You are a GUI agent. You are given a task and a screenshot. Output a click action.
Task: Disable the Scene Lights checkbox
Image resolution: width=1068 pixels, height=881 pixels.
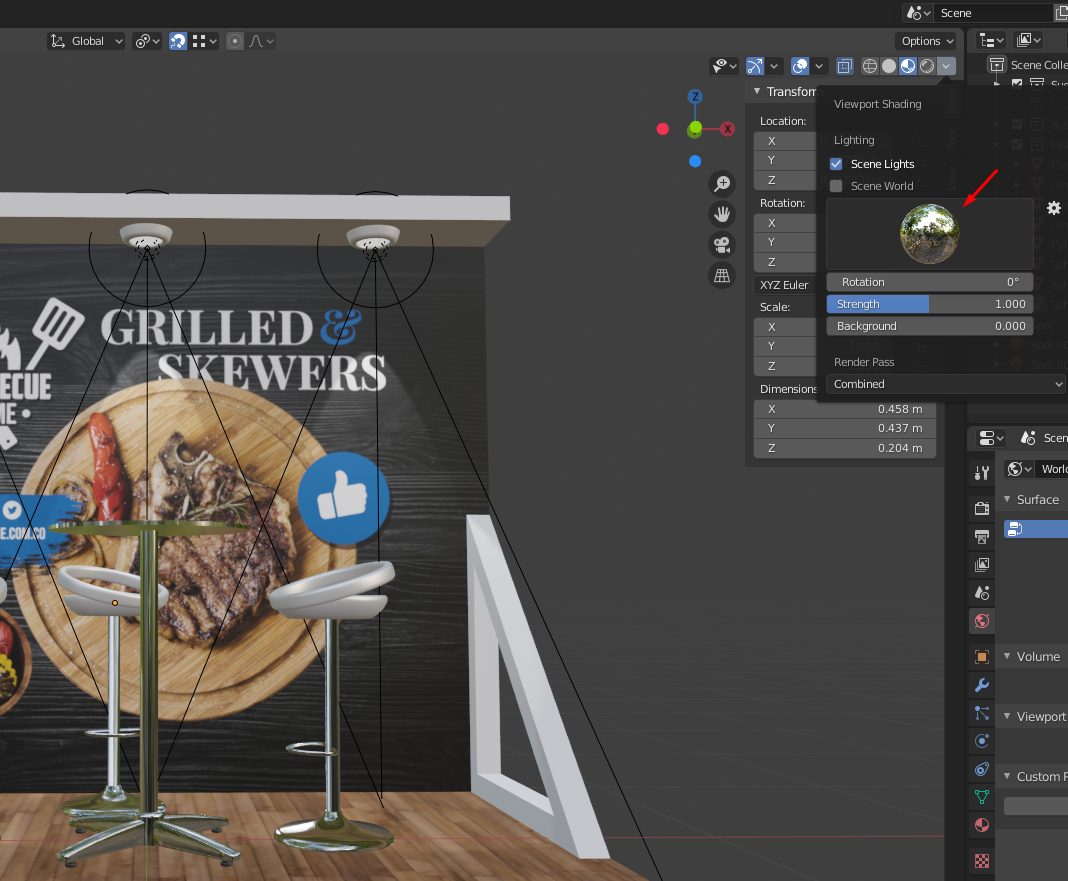click(x=836, y=164)
